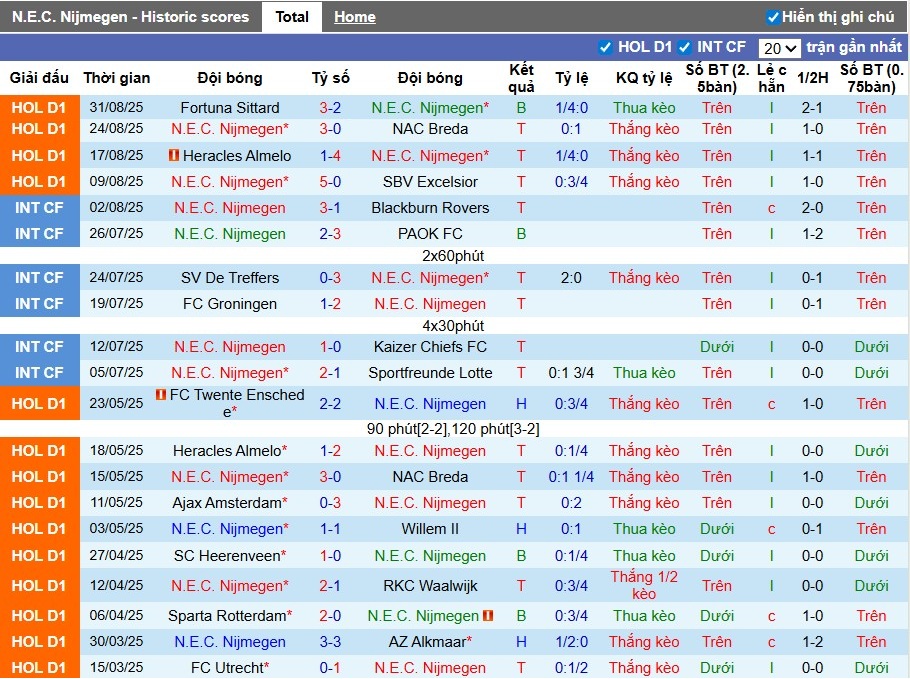910x679 pixels.
Task: Open FC Utrecht team link
Action: (227, 668)
